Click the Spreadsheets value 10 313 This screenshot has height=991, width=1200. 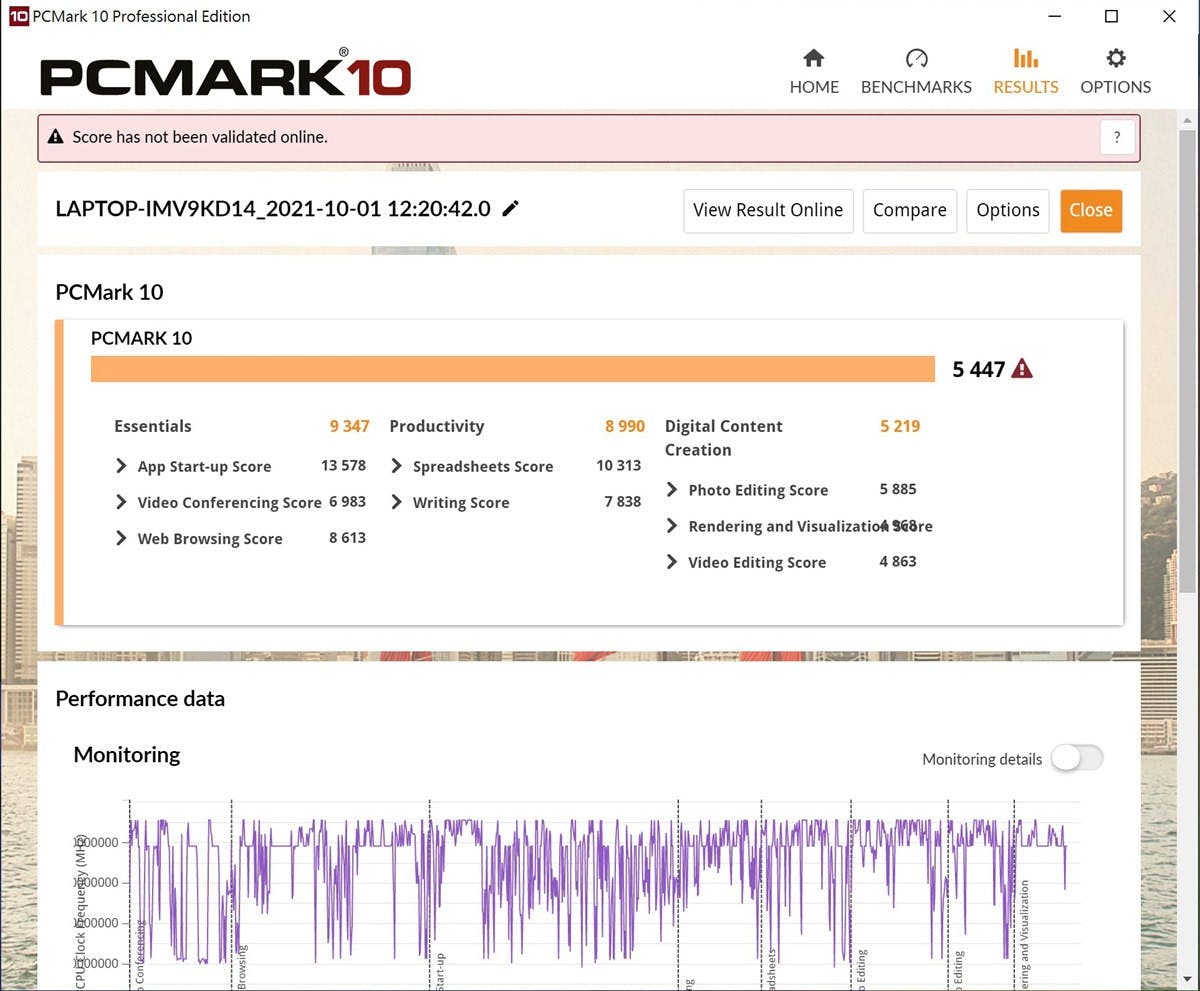tap(619, 465)
